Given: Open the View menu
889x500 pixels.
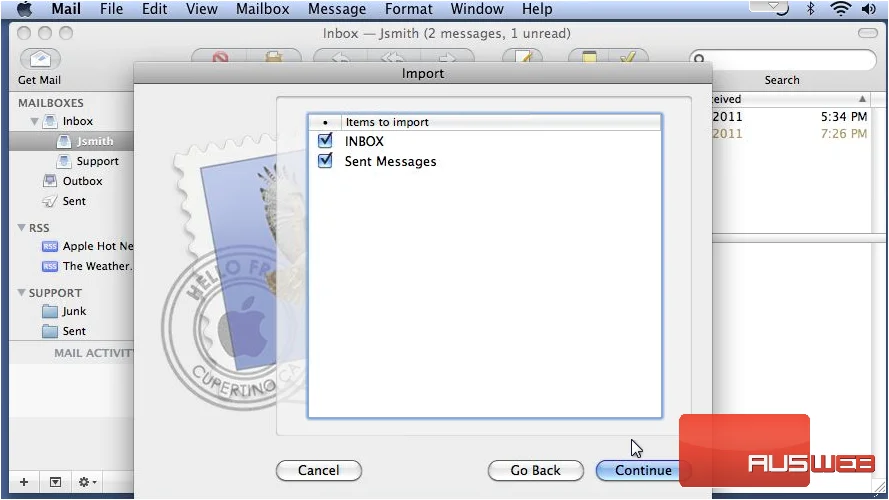Looking at the screenshot, I should 201,9.
